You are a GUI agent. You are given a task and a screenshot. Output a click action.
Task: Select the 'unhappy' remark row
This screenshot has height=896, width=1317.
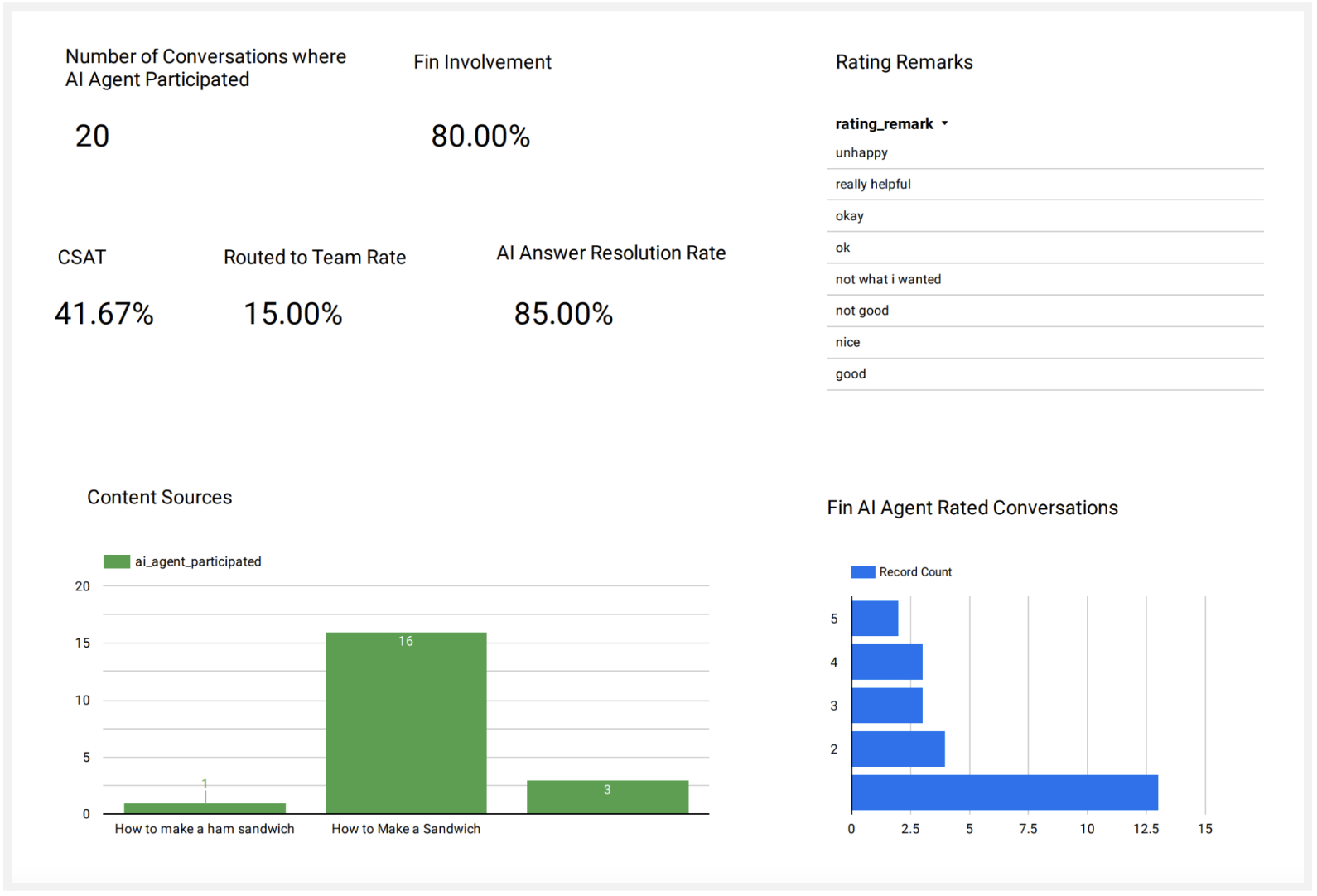pos(1045,153)
